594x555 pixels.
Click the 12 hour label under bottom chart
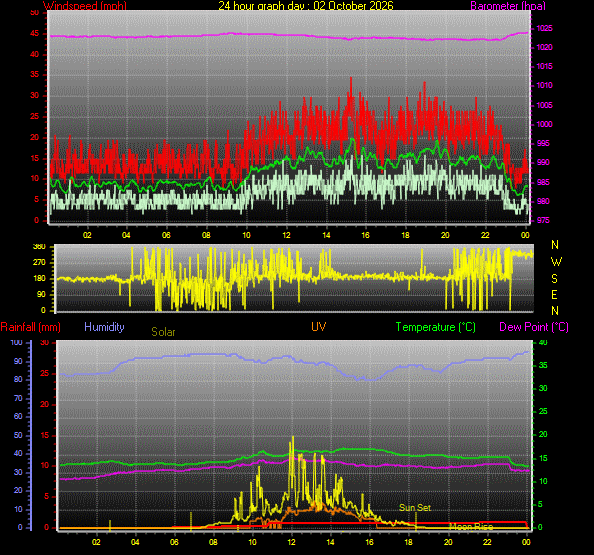click(x=291, y=542)
